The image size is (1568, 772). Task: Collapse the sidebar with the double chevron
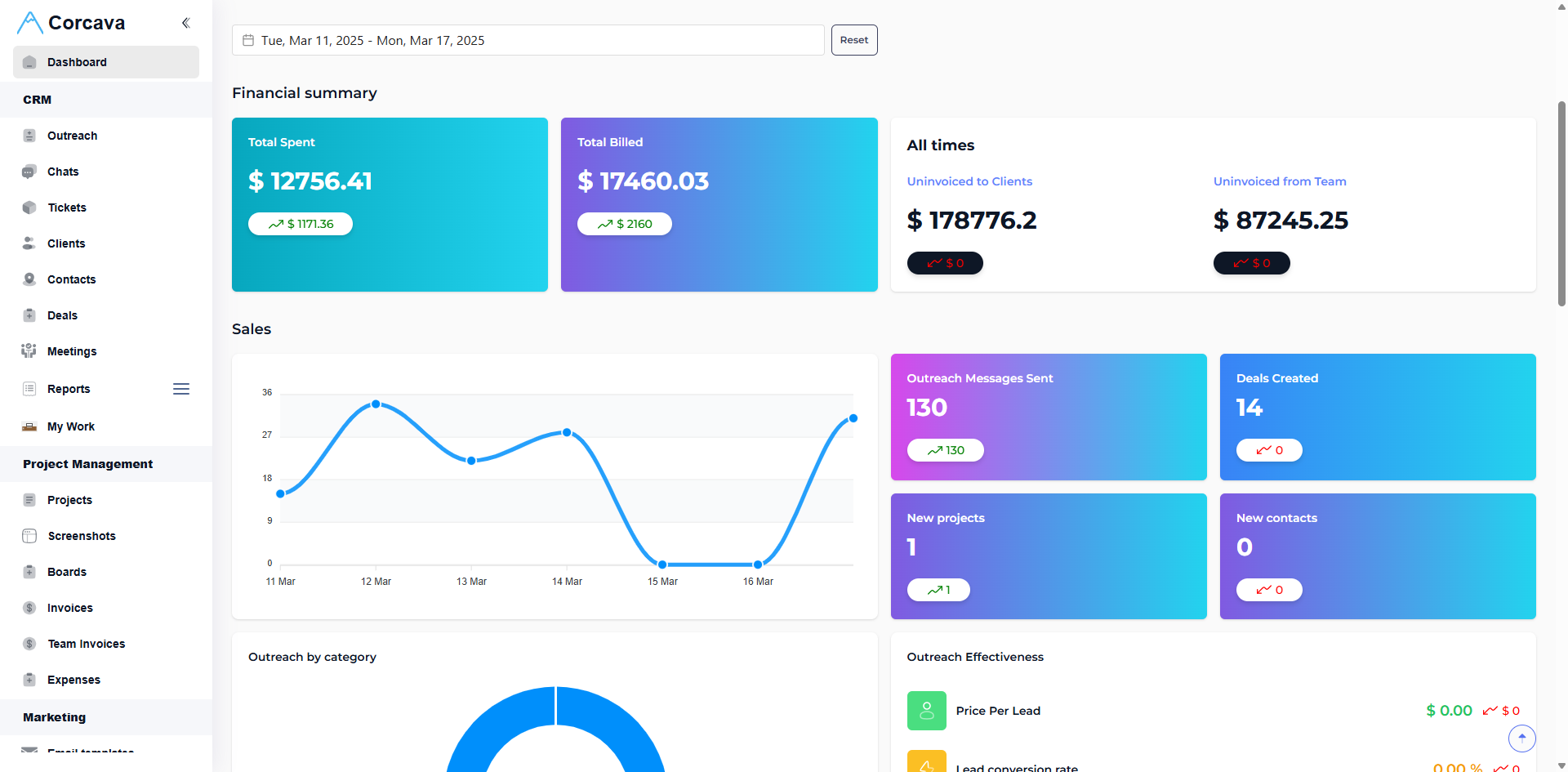coord(185,23)
